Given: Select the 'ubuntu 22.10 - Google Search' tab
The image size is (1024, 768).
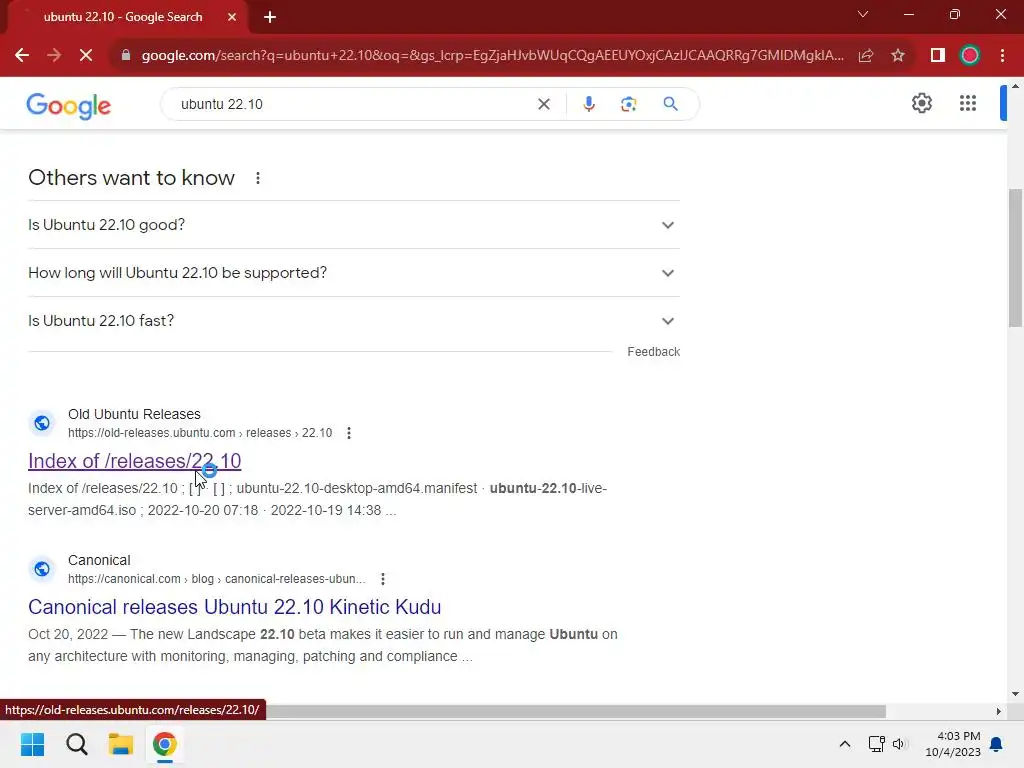Looking at the screenshot, I should (123, 17).
